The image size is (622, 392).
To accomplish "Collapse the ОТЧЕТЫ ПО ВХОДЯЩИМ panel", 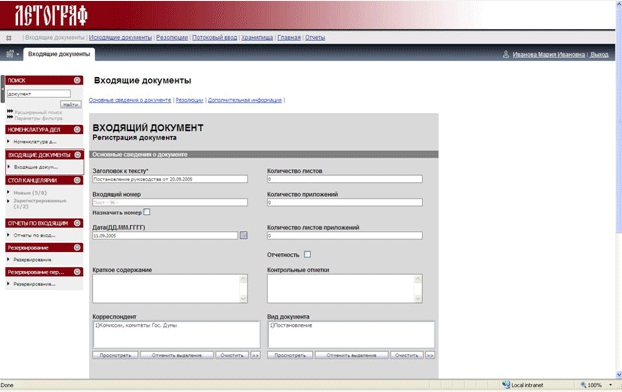I will tap(77, 223).
